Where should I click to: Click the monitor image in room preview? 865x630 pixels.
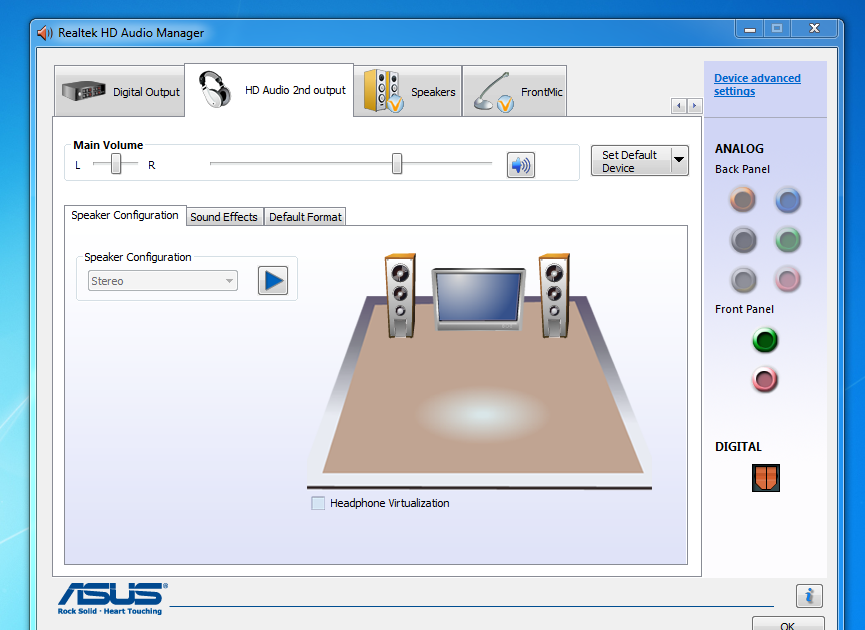(478, 299)
